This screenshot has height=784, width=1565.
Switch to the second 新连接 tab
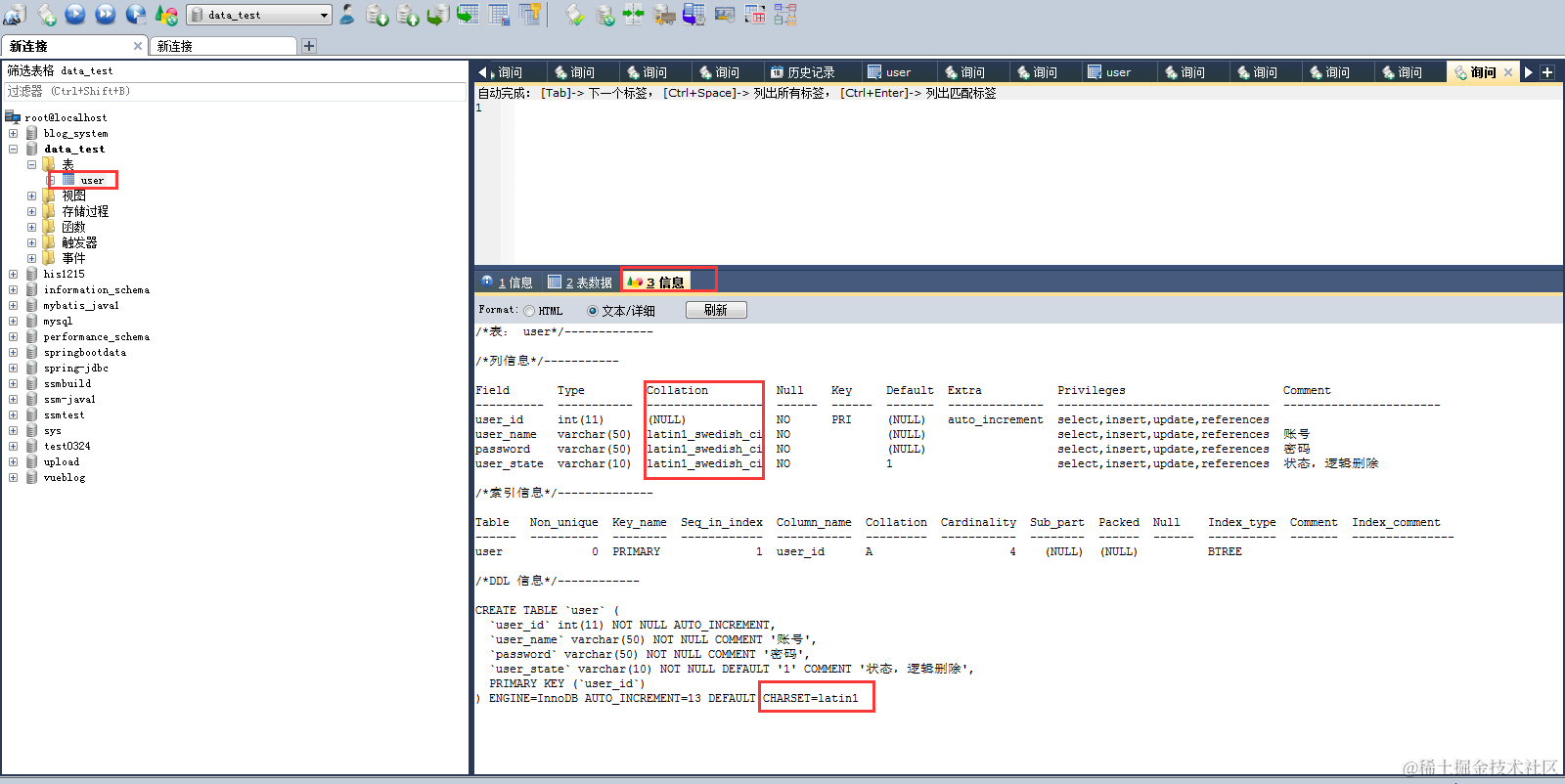(x=224, y=46)
